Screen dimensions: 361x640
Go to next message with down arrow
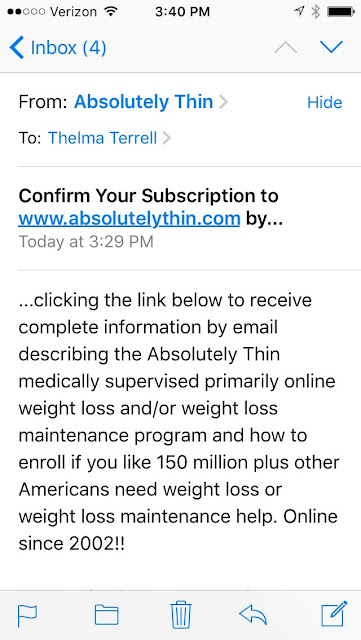pos(331,47)
